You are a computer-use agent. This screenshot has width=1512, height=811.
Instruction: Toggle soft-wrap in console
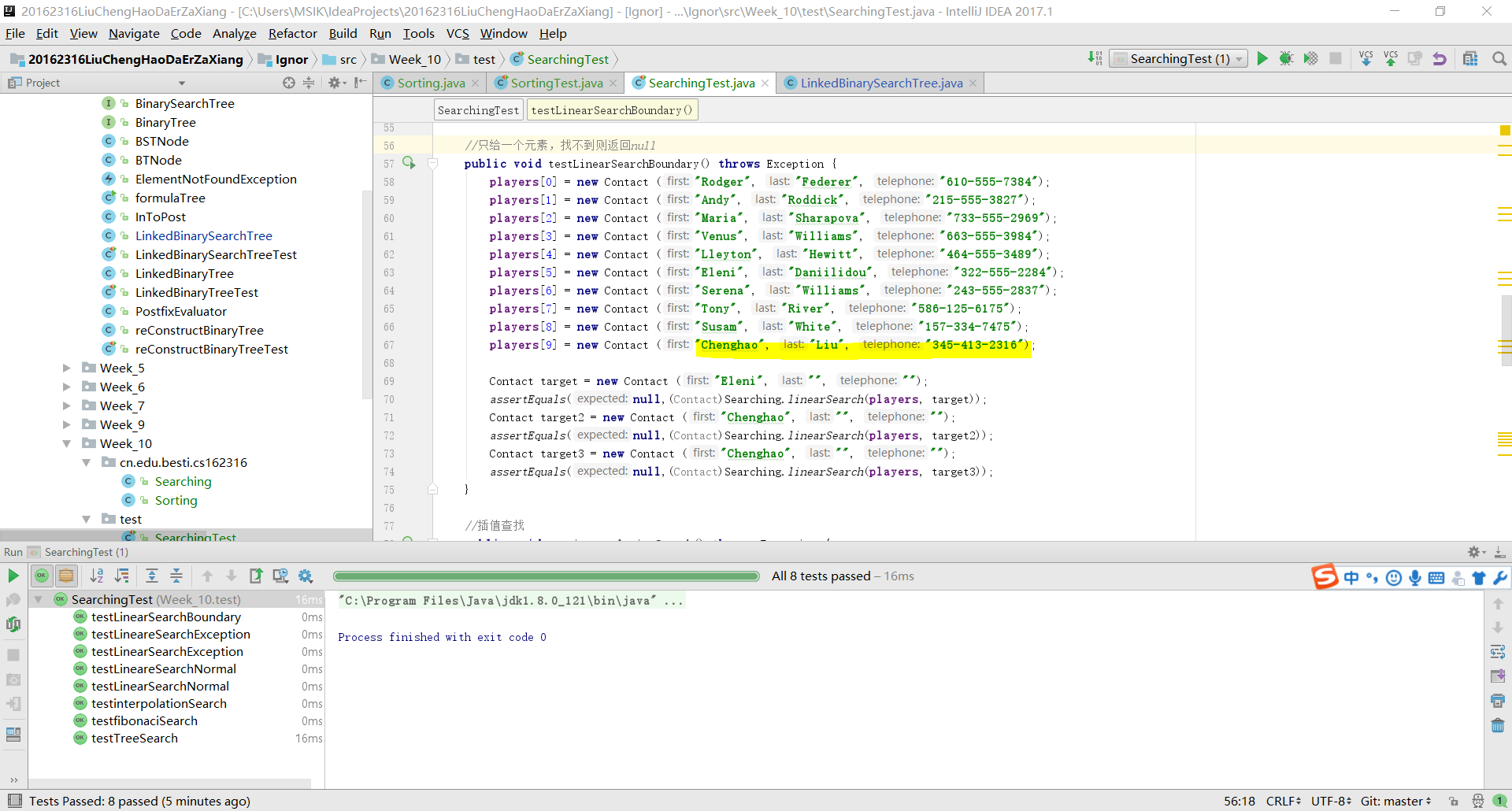click(1498, 652)
